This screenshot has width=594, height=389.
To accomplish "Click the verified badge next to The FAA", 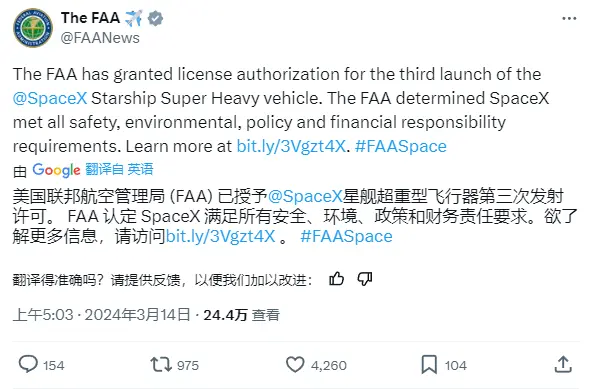I will pyautogui.click(x=155, y=18).
